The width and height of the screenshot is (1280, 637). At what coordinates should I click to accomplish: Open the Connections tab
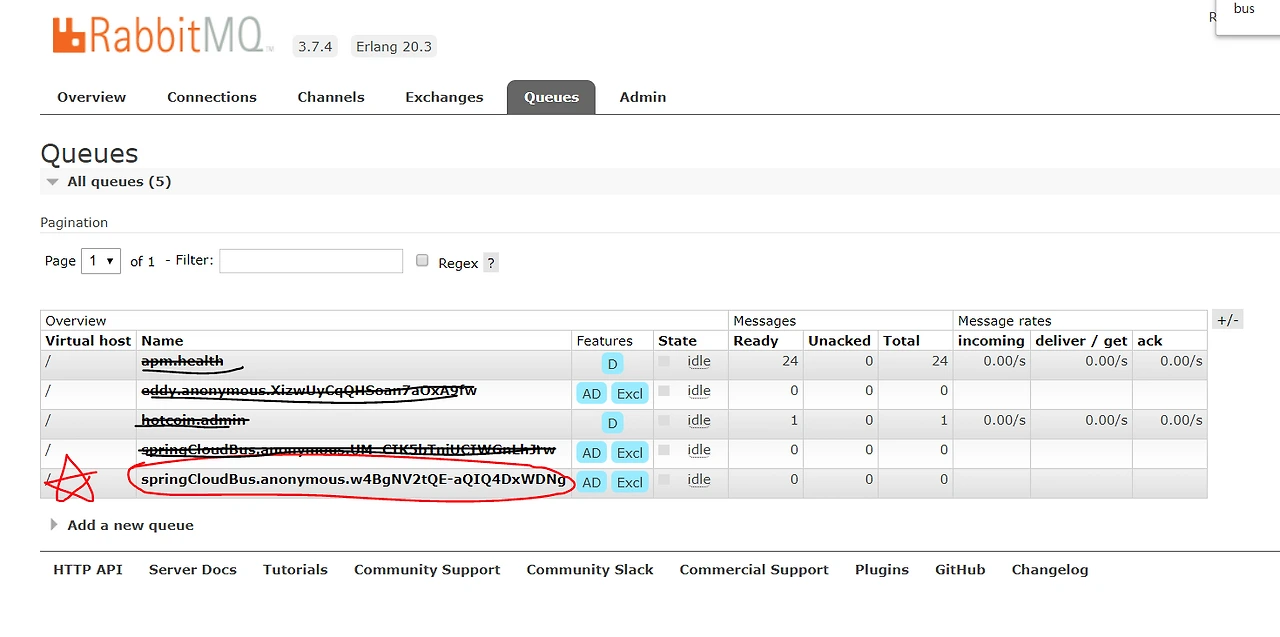212,97
